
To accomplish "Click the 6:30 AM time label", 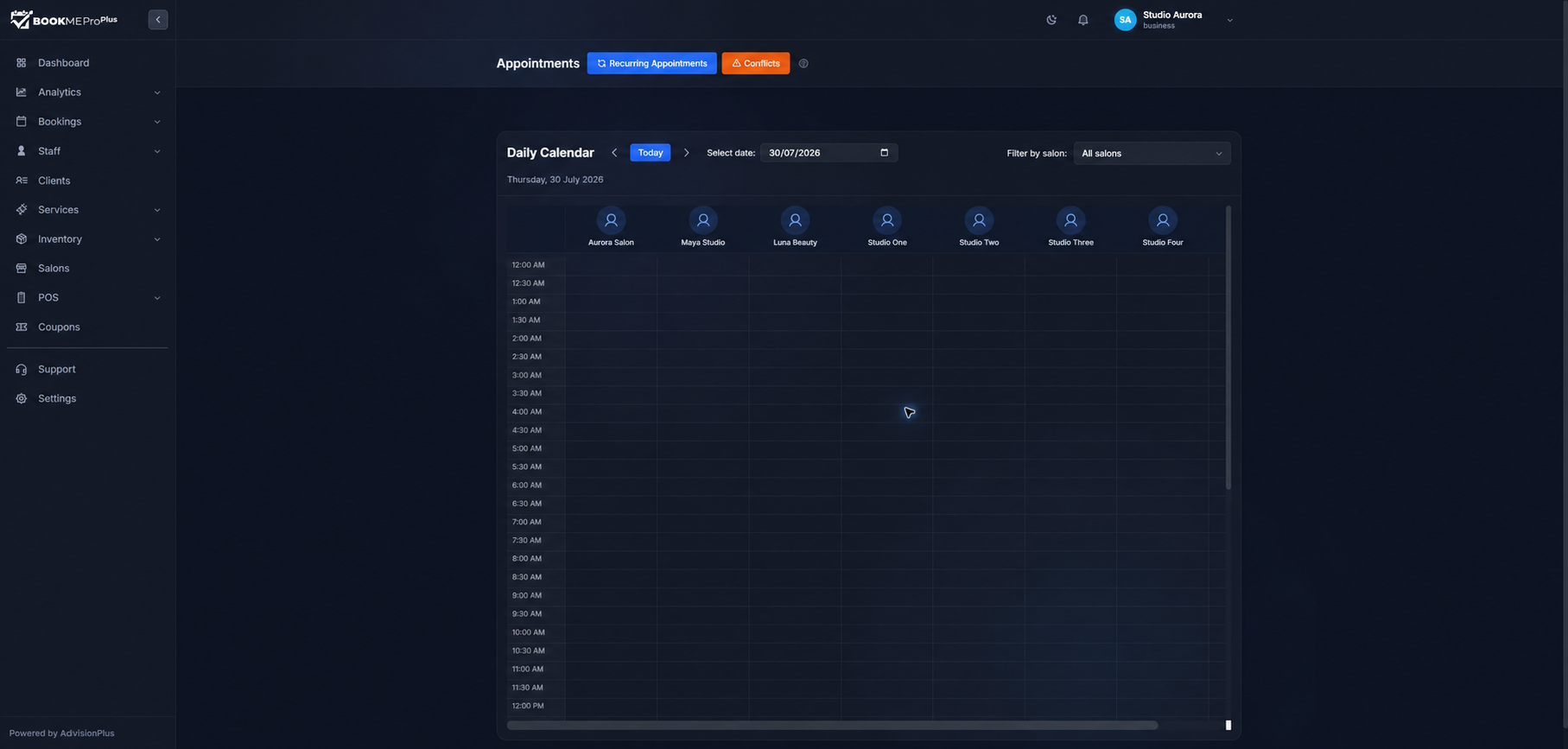I will pos(527,504).
